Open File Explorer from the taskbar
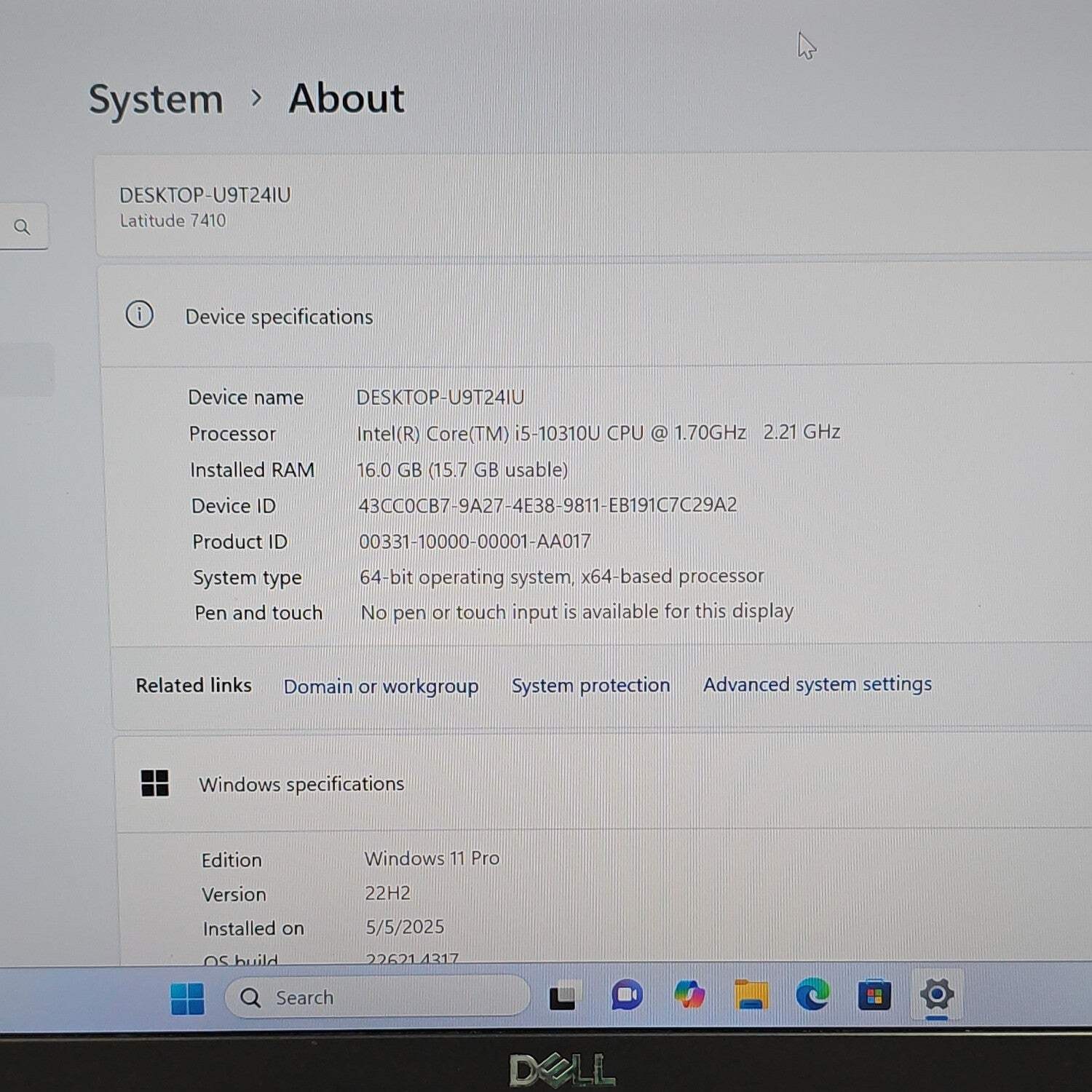 click(751, 994)
